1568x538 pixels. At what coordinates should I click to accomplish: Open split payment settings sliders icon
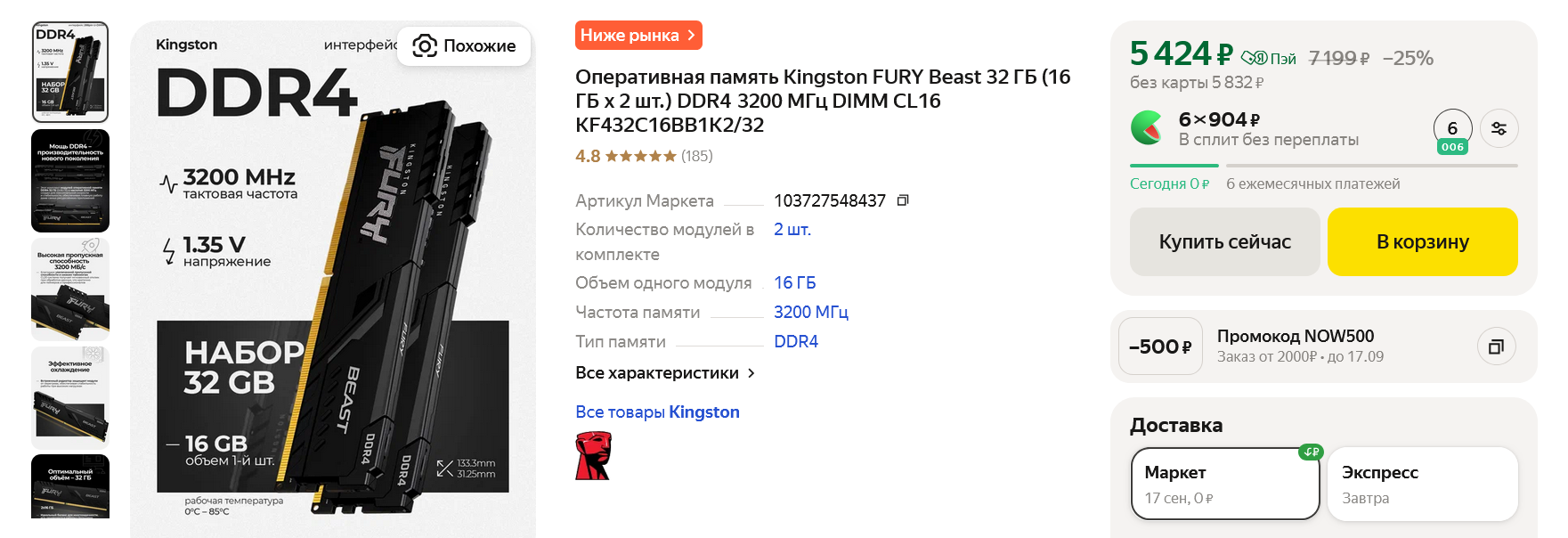(1499, 128)
